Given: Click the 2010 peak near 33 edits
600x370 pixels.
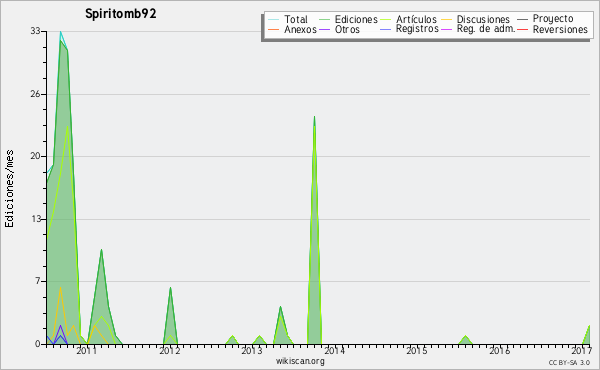Looking at the screenshot, I should [60, 32].
